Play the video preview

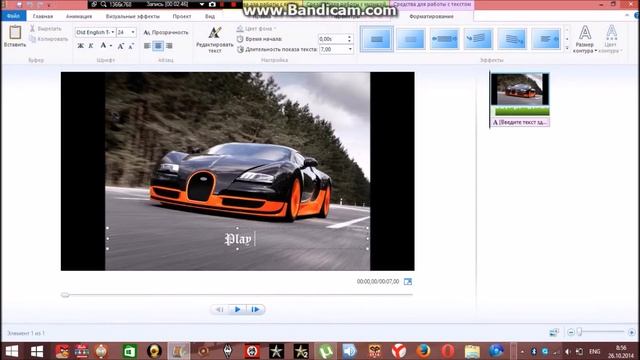(x=238, y=309)
